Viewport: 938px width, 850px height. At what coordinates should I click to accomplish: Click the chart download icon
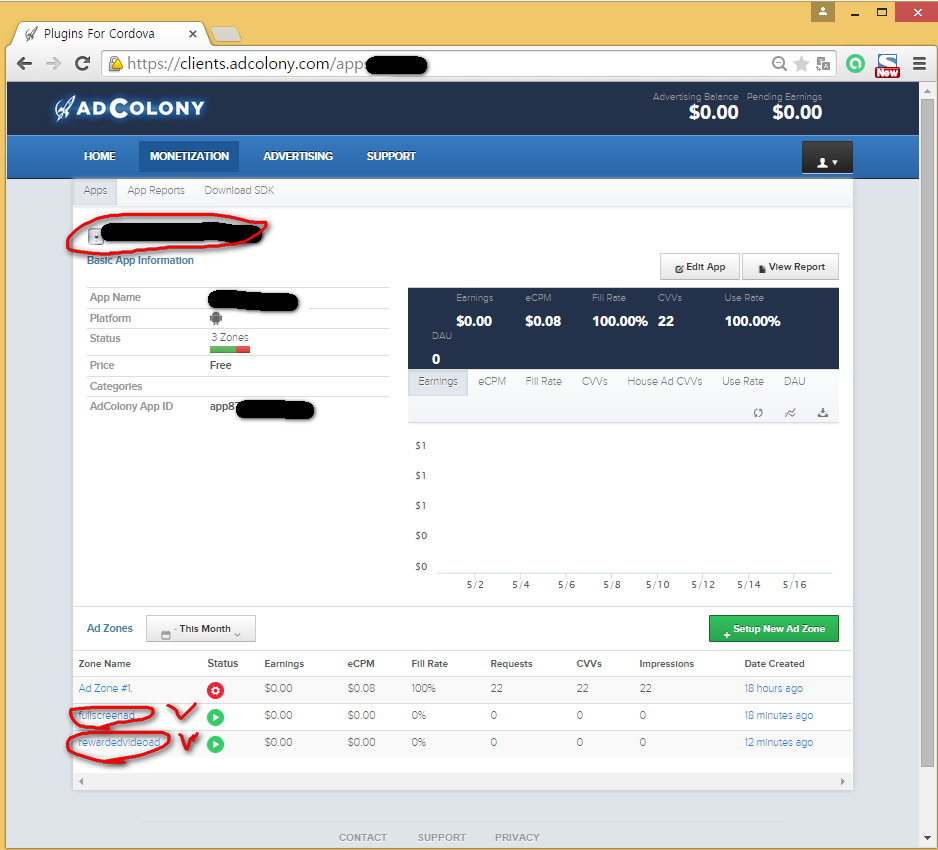pos(823,413)
